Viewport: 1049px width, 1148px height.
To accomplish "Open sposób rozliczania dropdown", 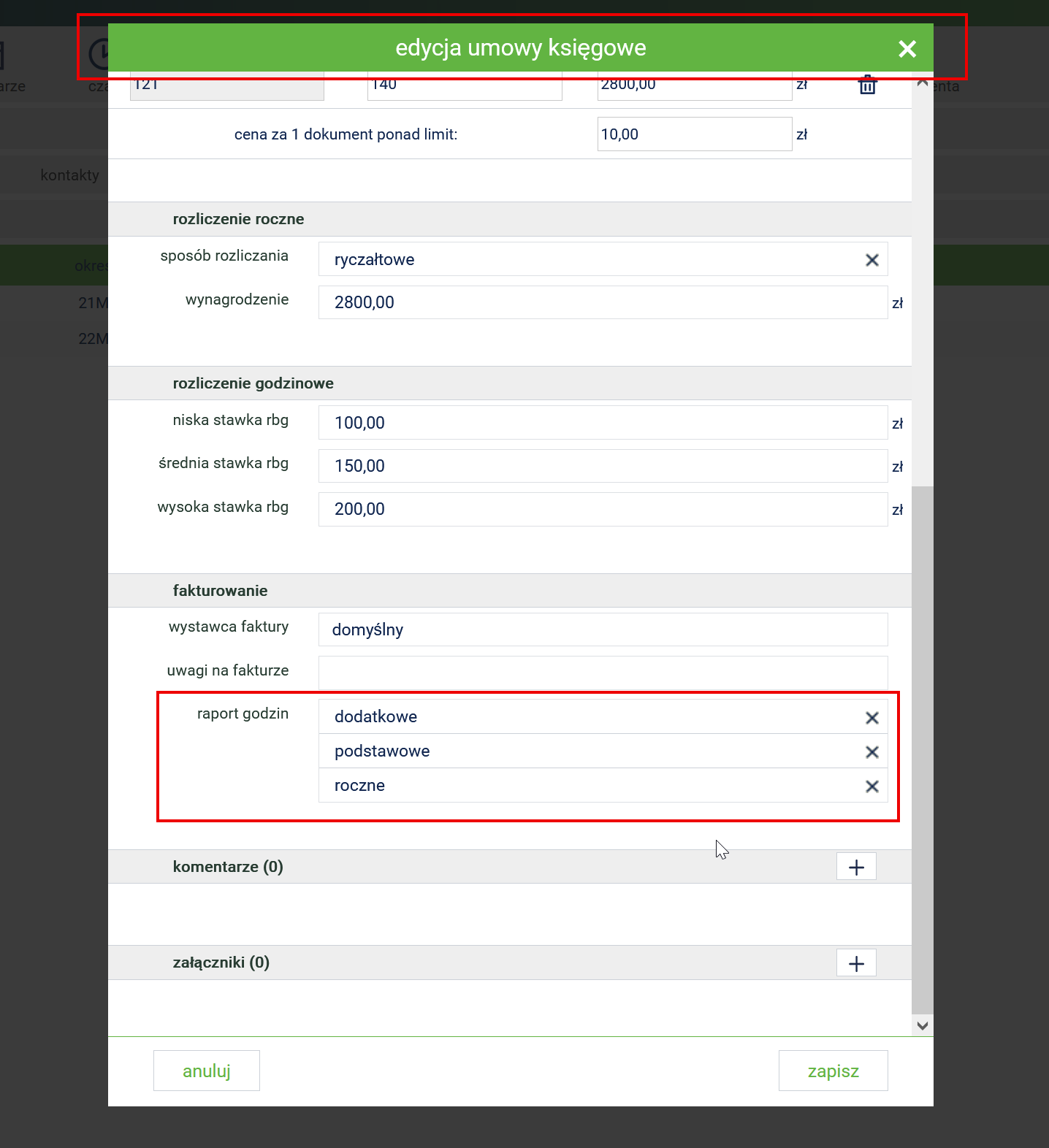I will [x=603, y=259].
